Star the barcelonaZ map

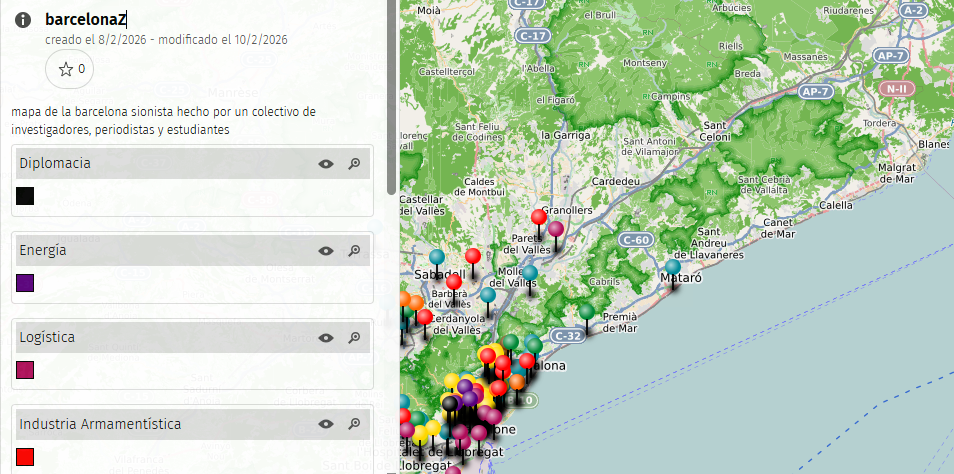point(71,69)
